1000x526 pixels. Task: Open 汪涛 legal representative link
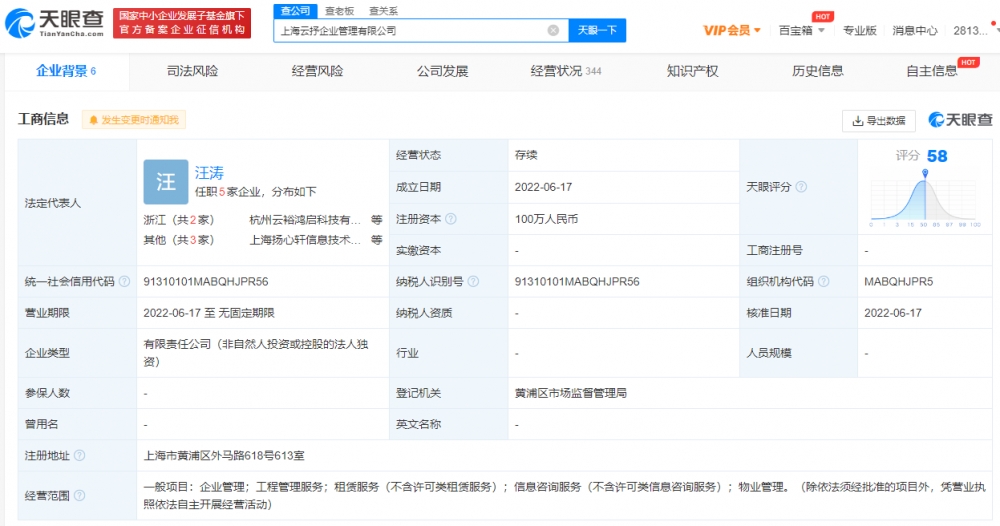click(209, 173)
